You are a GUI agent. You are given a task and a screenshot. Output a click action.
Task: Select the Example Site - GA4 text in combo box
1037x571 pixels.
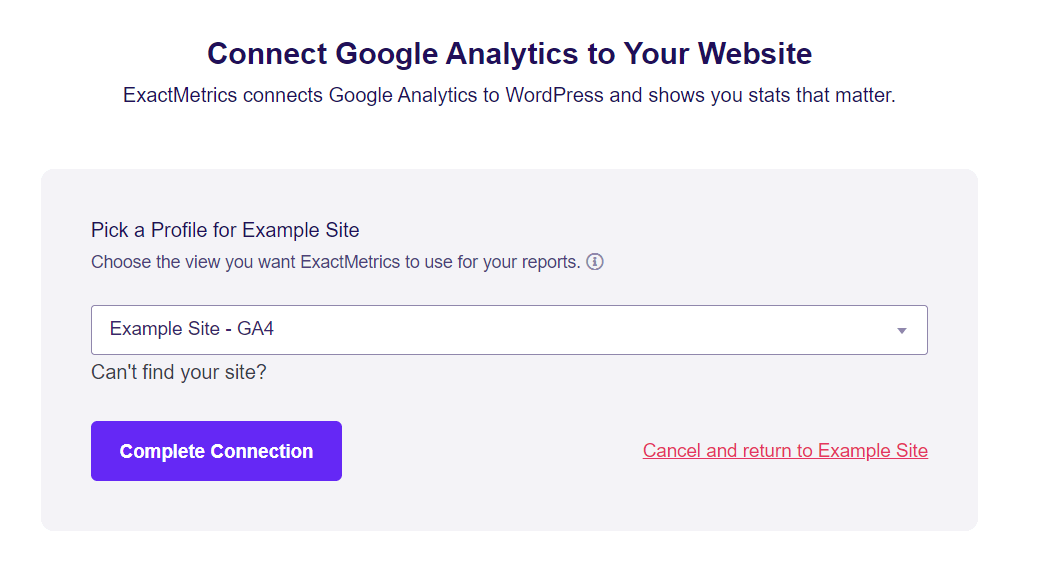192,329
